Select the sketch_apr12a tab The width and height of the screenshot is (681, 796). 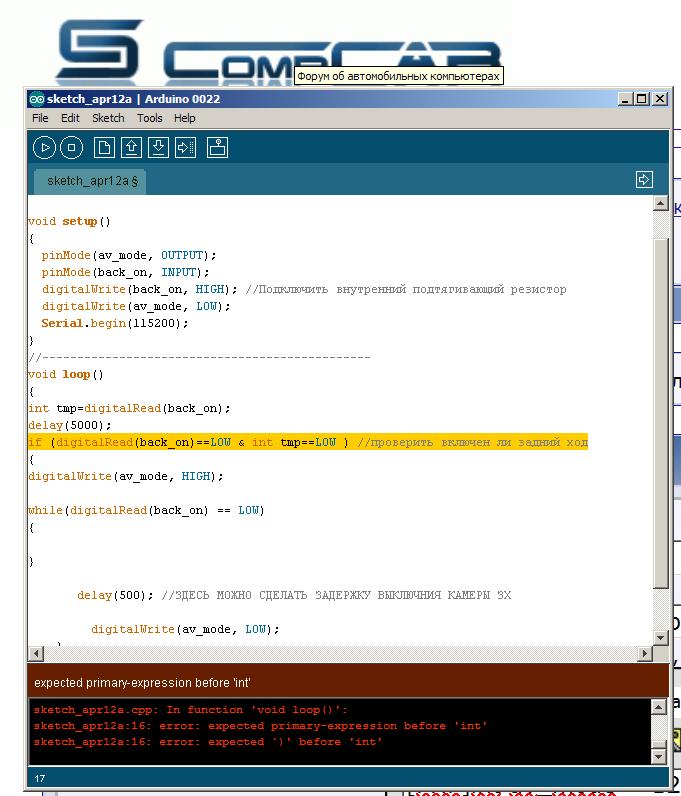click(x=91, y=181)
